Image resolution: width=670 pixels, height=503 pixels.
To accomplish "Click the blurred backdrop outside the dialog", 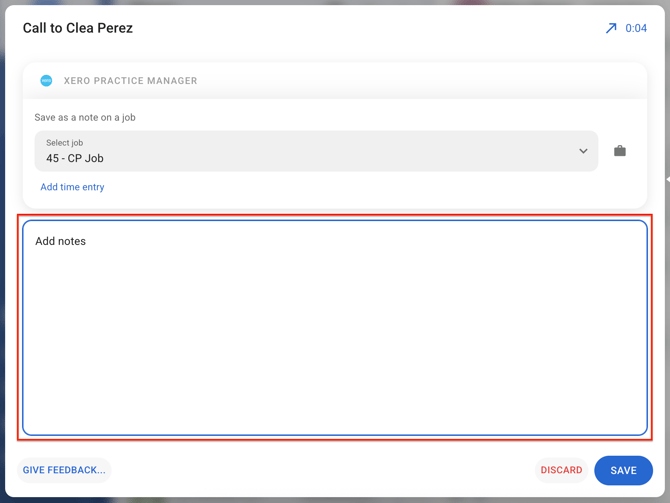I will [2, 256].
